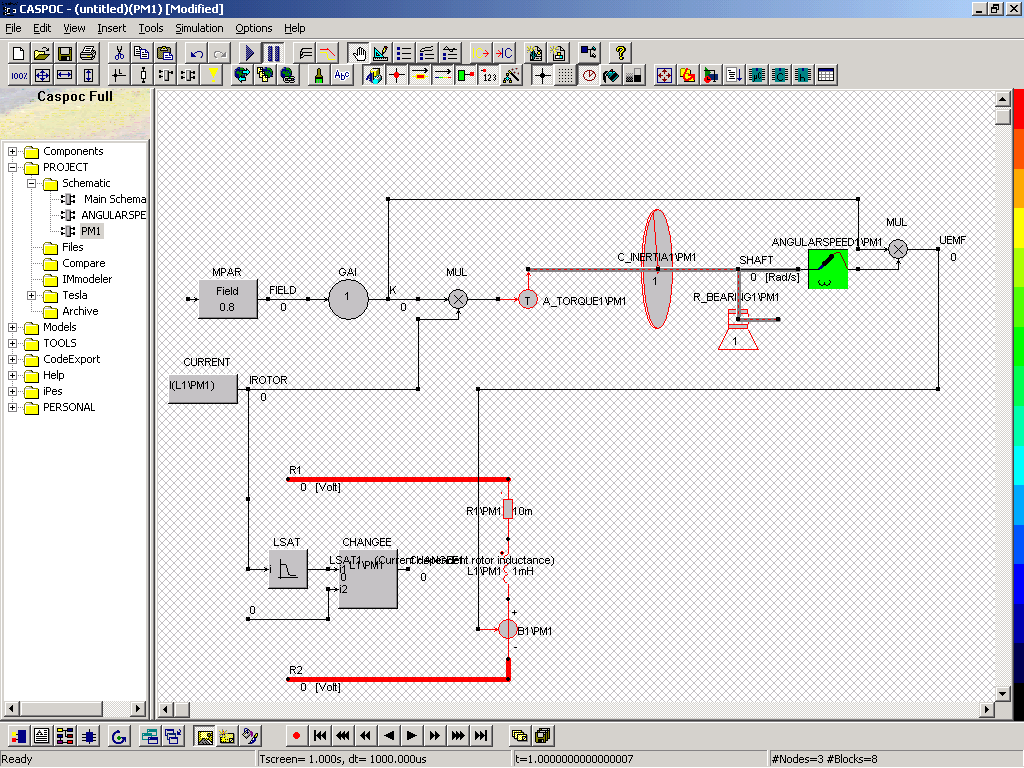1024x768 pixels.
Task: Click the GAI gain circle block
Action: [x=348, y=299]
